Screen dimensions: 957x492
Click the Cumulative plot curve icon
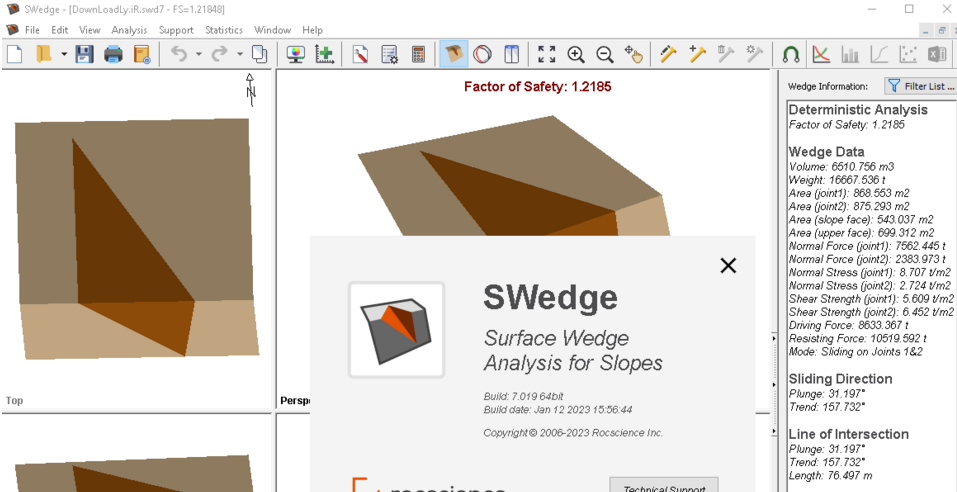pos(879,54)
